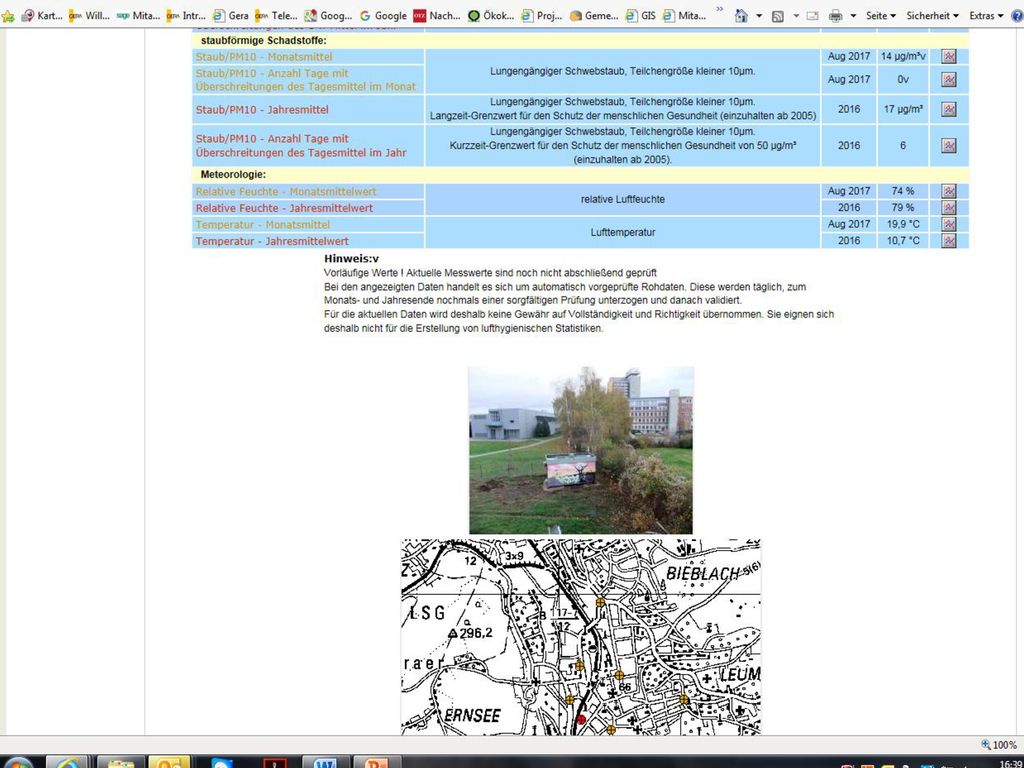1024x768 pixels.
Task: Open chart icon for PM10 Überschreitungen im Jahr
Action: pos(949,146)
